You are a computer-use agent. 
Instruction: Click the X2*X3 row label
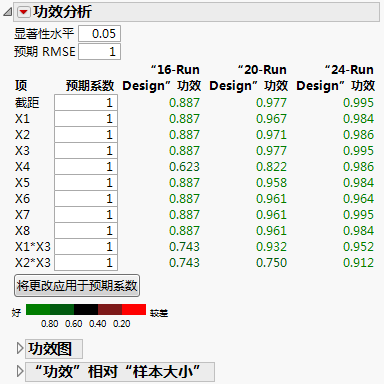33,263
